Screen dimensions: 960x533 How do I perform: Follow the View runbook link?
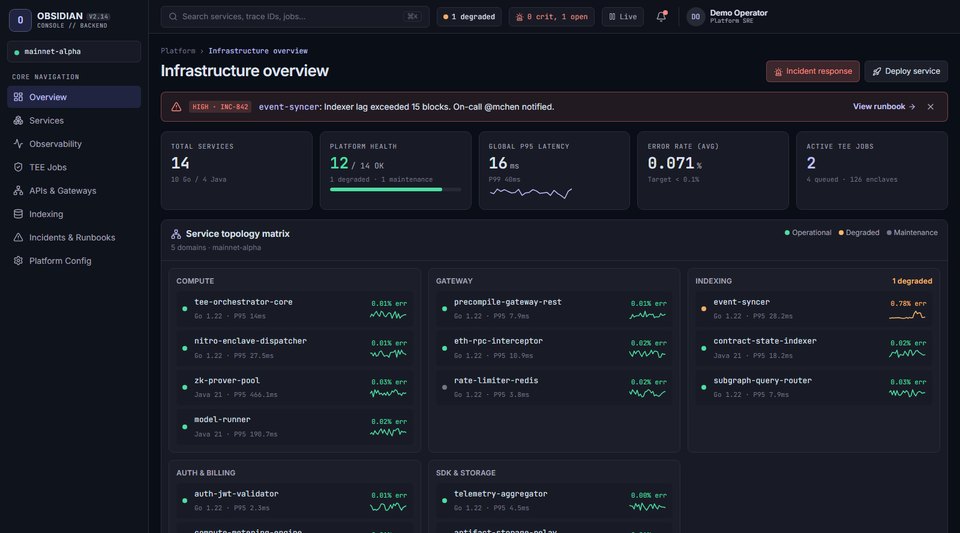(x=884, y=106)
